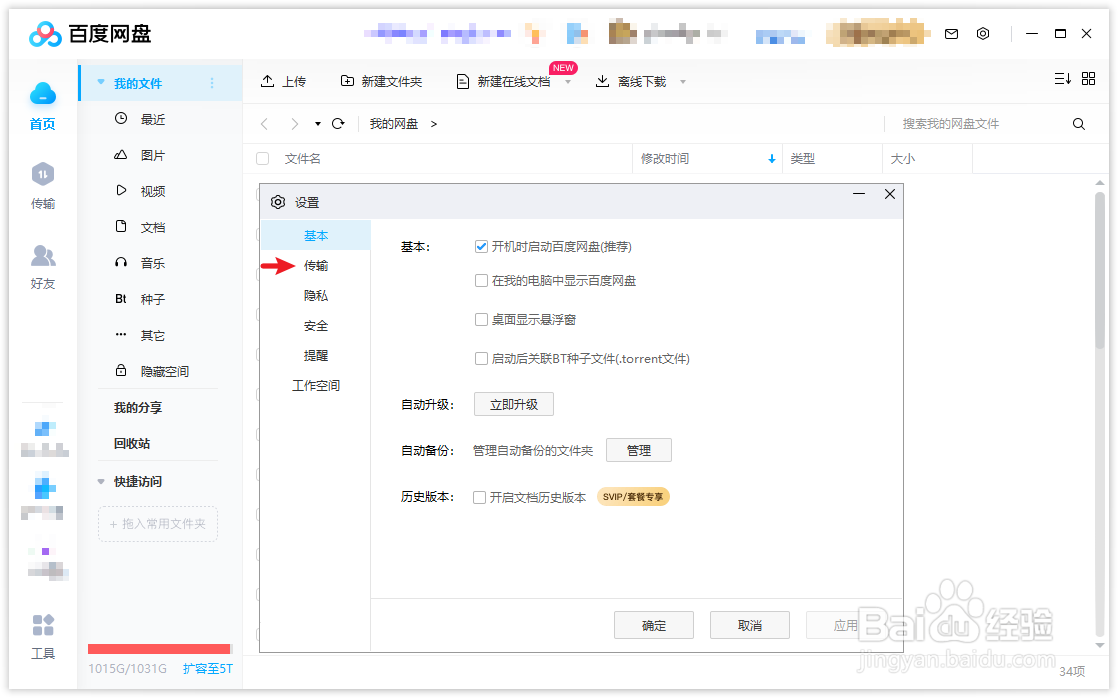1118x698 pixels.
Task: Click the red storage usage bar
Action: click(159, 649)
